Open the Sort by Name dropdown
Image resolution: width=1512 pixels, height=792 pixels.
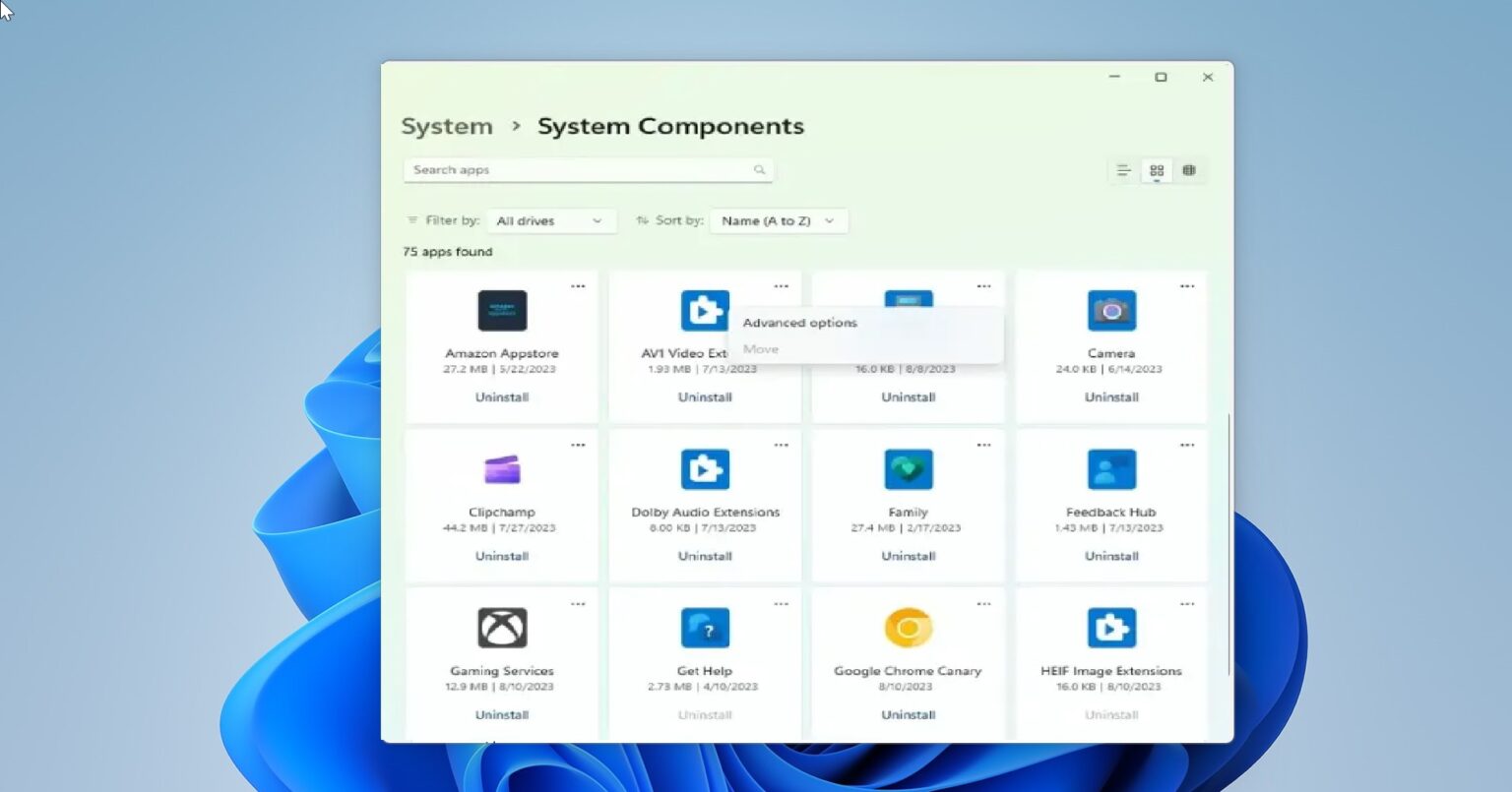[778, 220]
